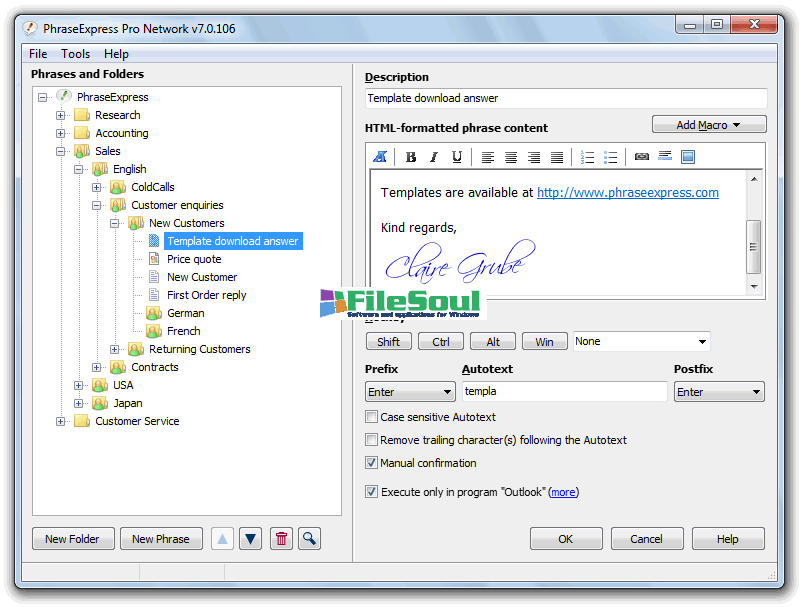
Task: Click the underline formatting icon
Action: pyautogui.click(x=457, y=157)
